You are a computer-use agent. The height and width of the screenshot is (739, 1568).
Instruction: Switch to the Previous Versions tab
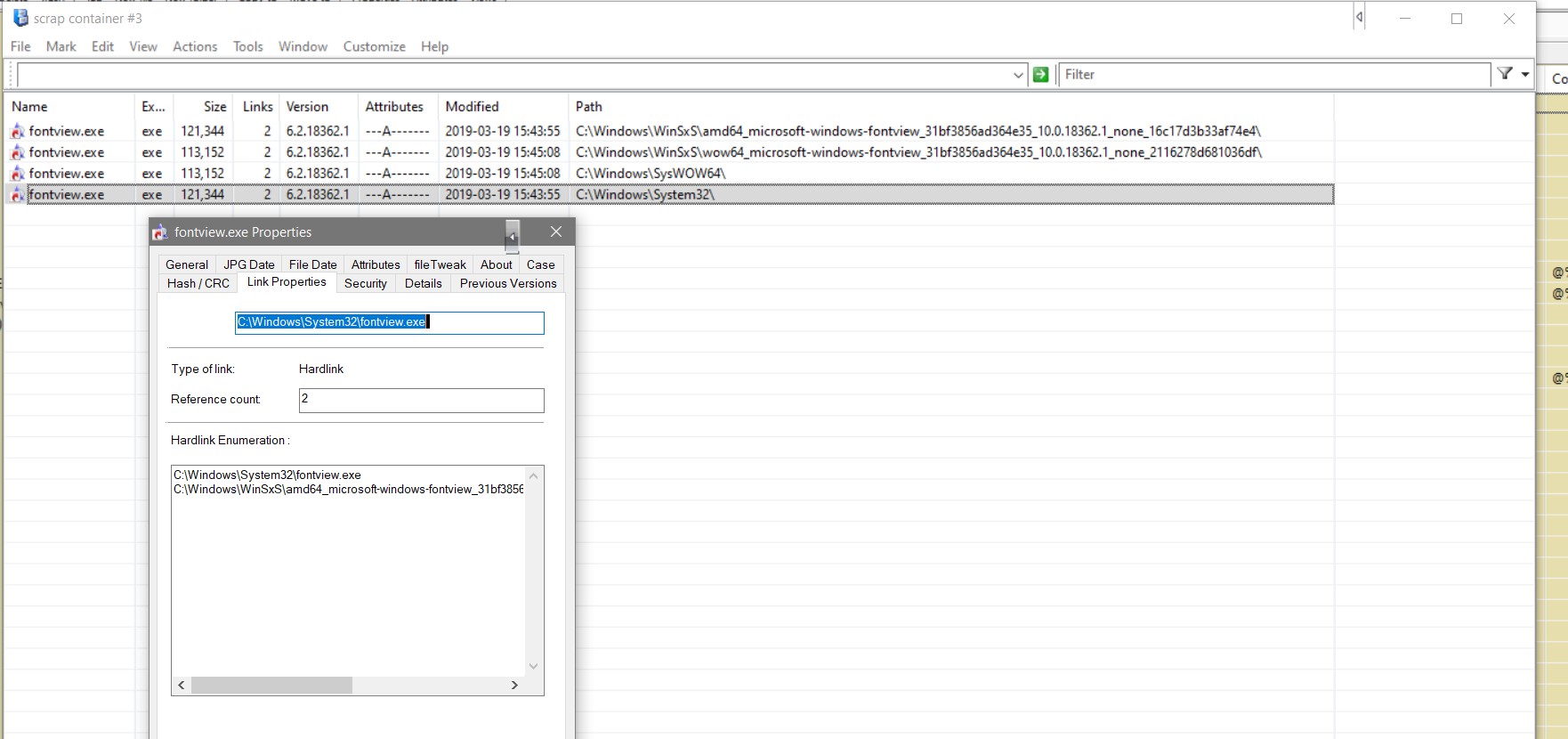point(508,283)
